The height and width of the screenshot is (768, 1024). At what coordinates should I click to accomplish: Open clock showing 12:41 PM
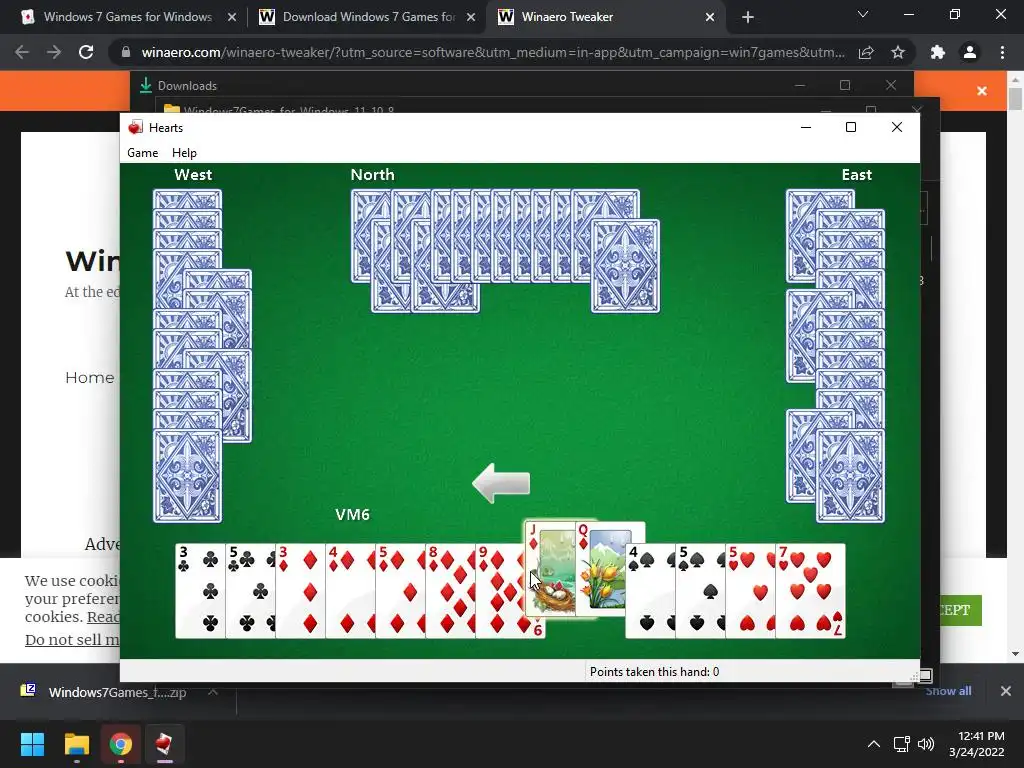click(977, 744)
